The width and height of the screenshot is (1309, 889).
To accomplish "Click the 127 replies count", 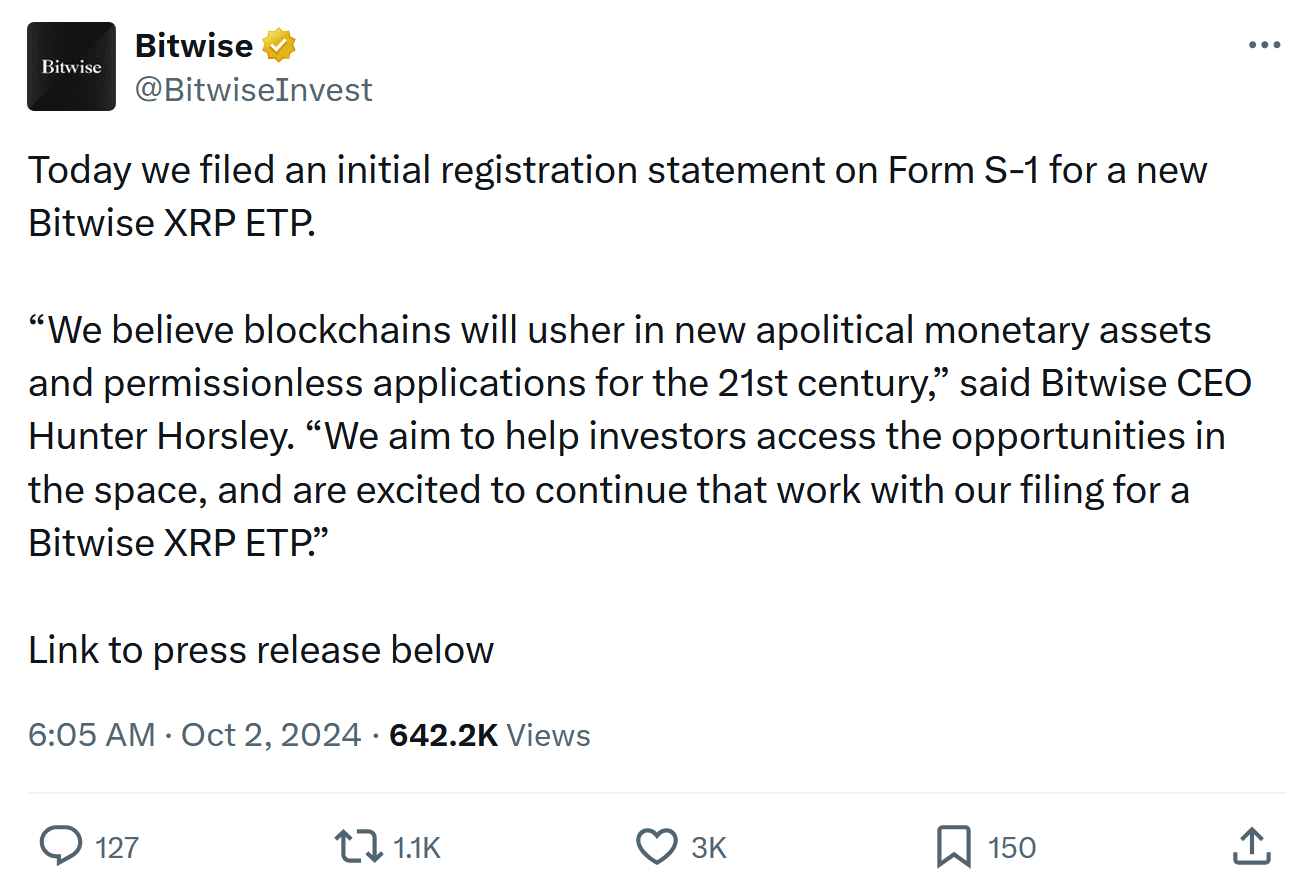I will 117,848.
